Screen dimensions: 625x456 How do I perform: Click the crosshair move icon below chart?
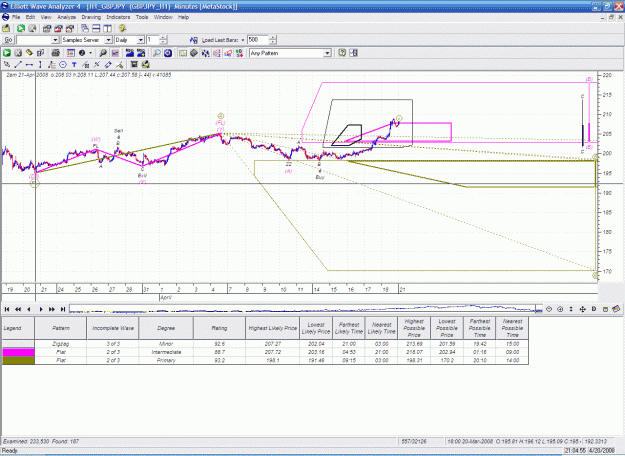[x=582, y=309]
